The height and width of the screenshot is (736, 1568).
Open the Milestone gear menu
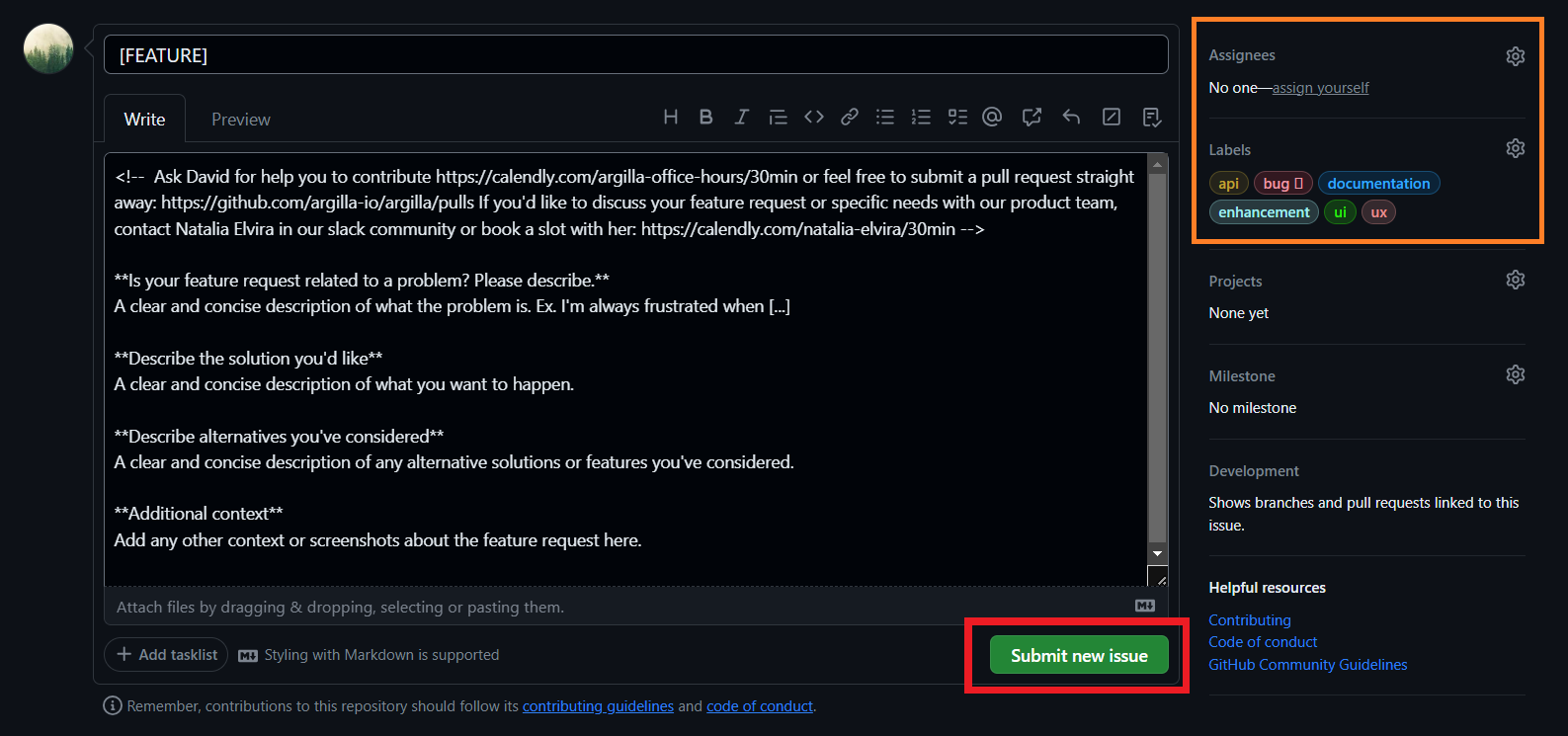tap(1515, 375)
